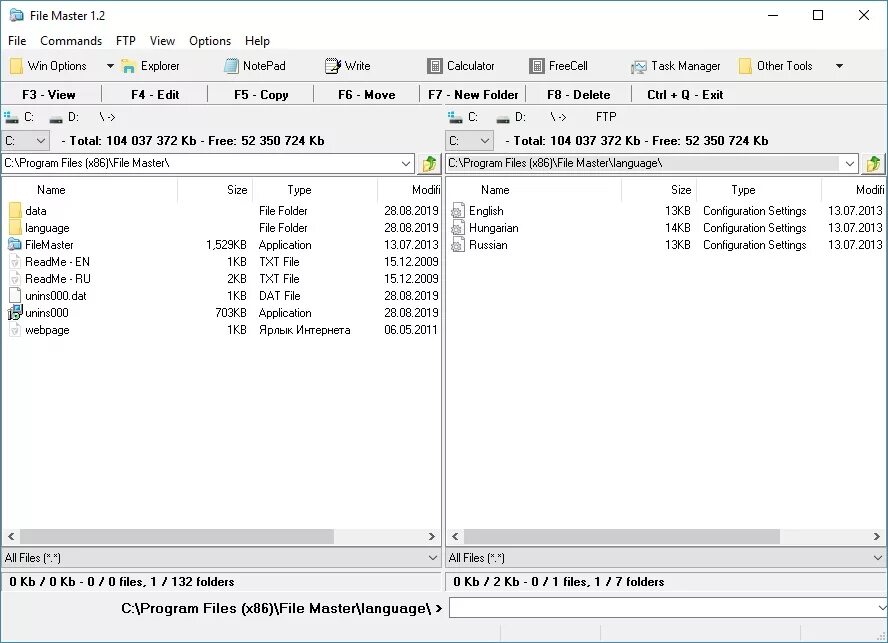The width and height of the screenshot is (888, 643).
Task: Switch left pane to drive D: icon
Action: (56, 118)
